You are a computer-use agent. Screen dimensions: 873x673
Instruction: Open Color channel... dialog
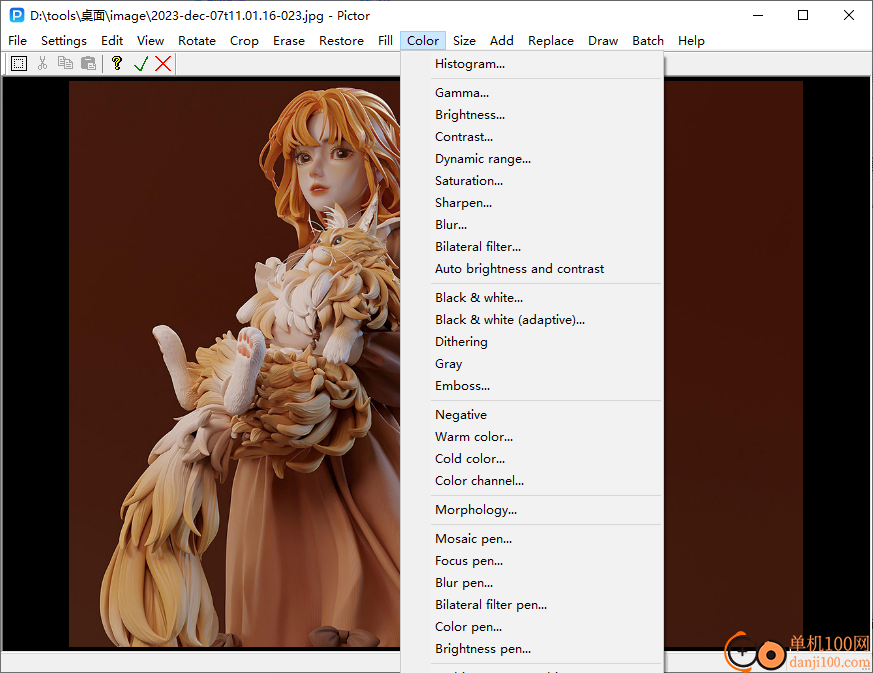point(532,480)
